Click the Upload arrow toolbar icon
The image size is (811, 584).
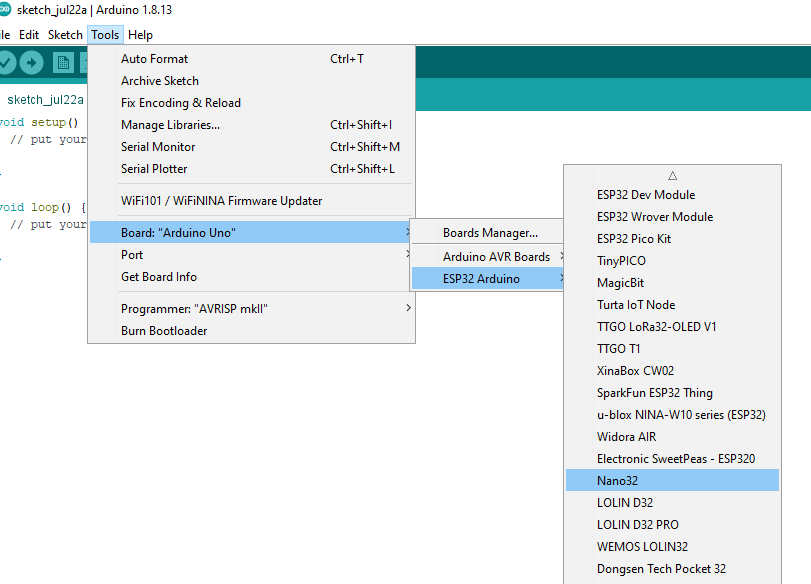coord(32,62)
